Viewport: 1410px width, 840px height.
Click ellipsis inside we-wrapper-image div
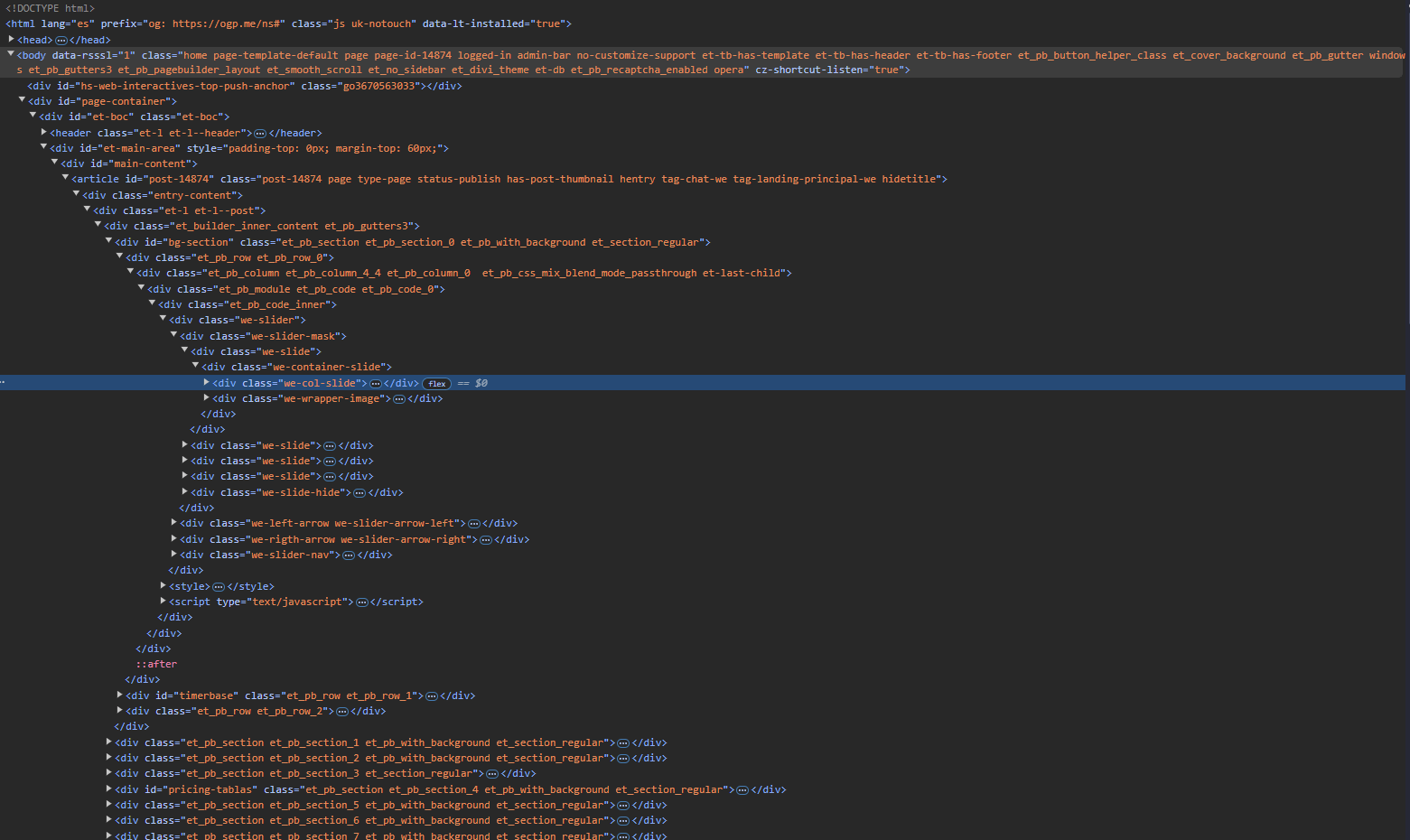(399, 398)
